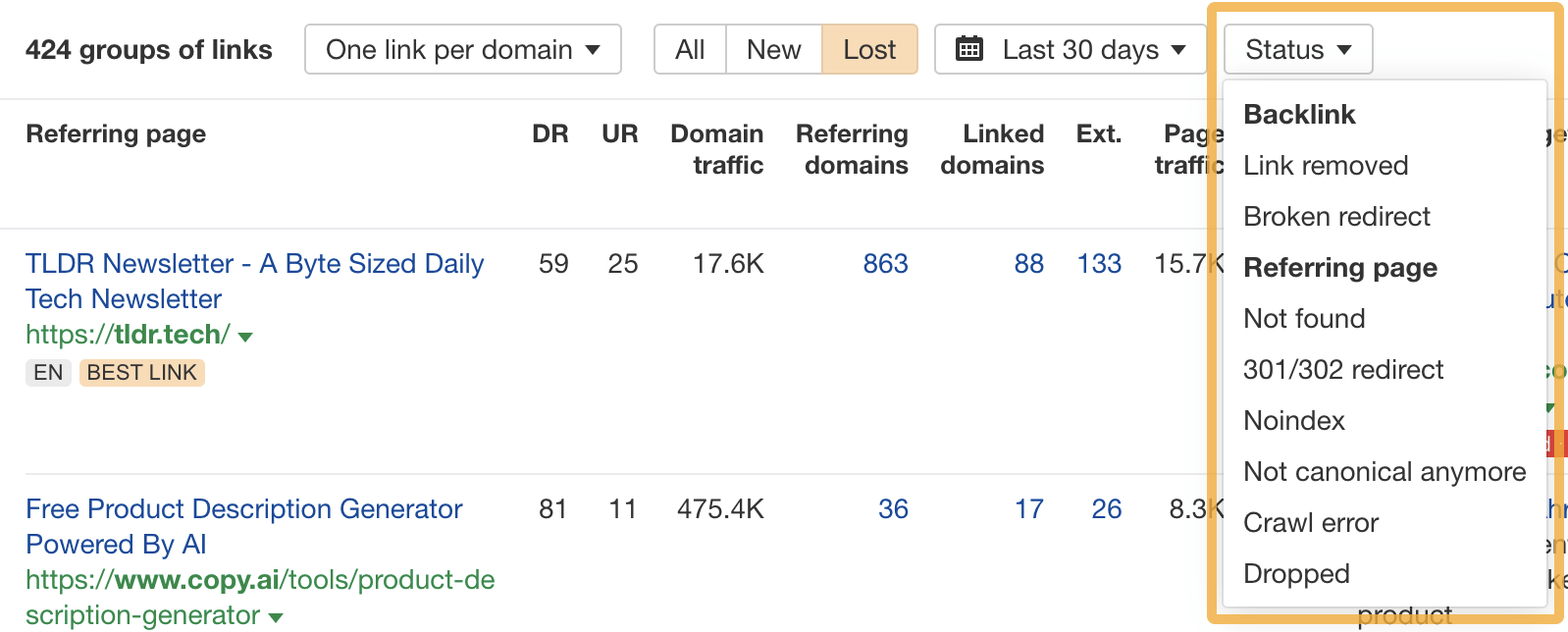Click the One link per domain dropdown arrow

point(593,49)
